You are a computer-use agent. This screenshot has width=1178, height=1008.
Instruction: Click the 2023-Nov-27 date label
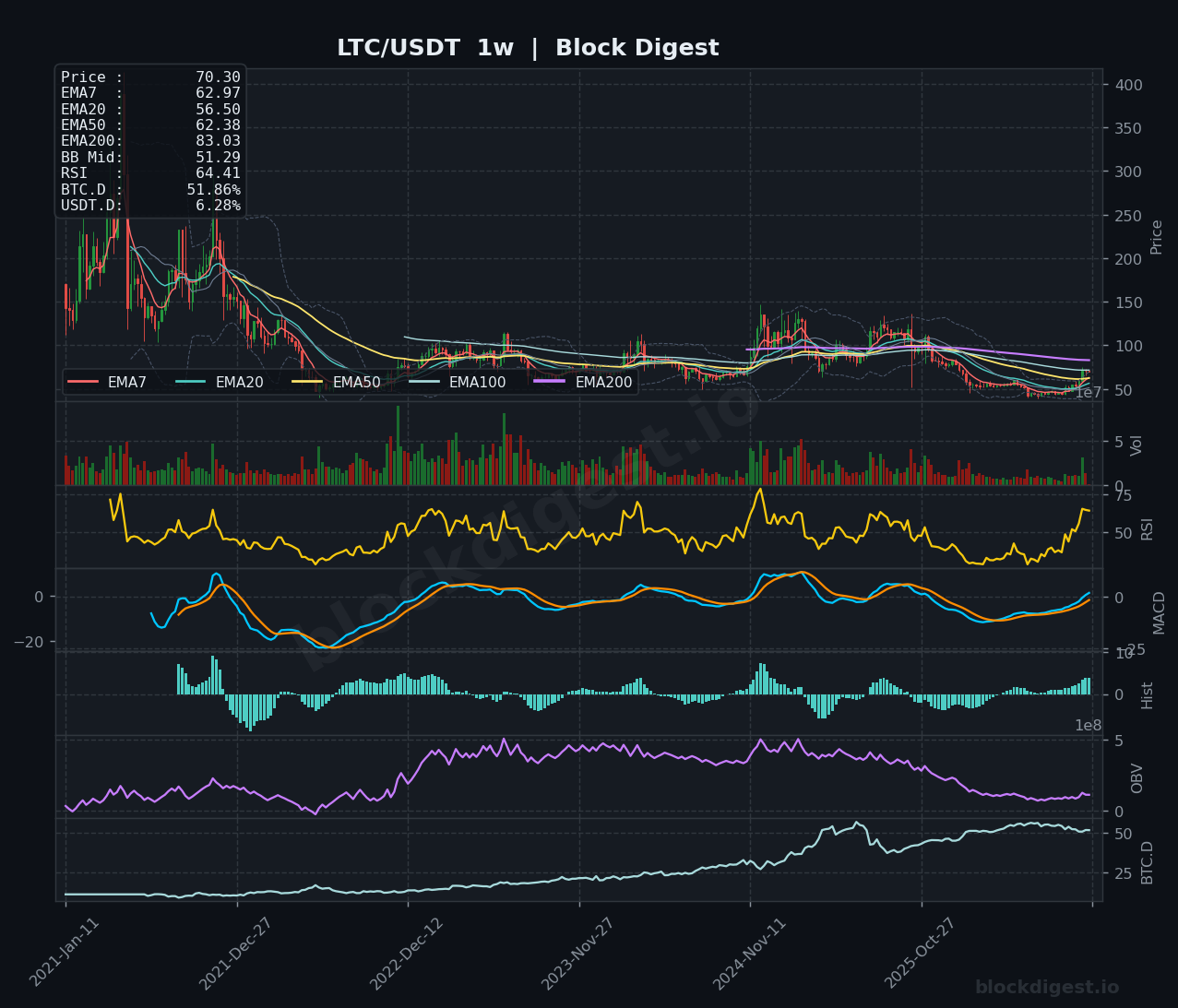pyautogui.click(x=578, y=953)
